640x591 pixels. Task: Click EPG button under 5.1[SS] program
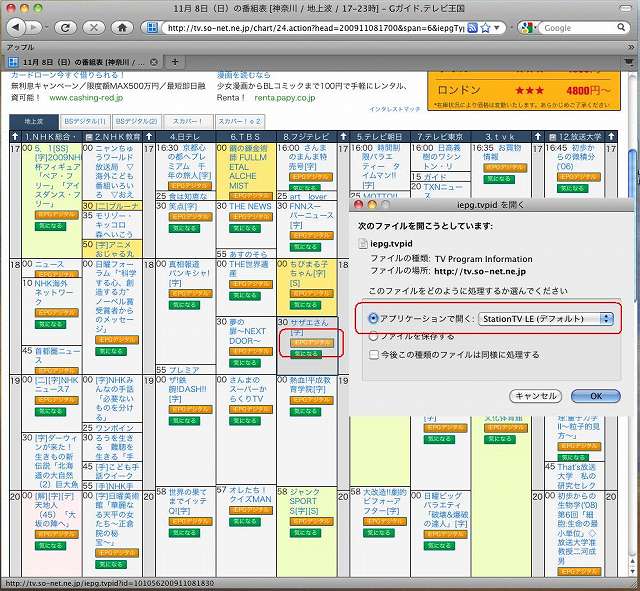[x=56, y=215]
